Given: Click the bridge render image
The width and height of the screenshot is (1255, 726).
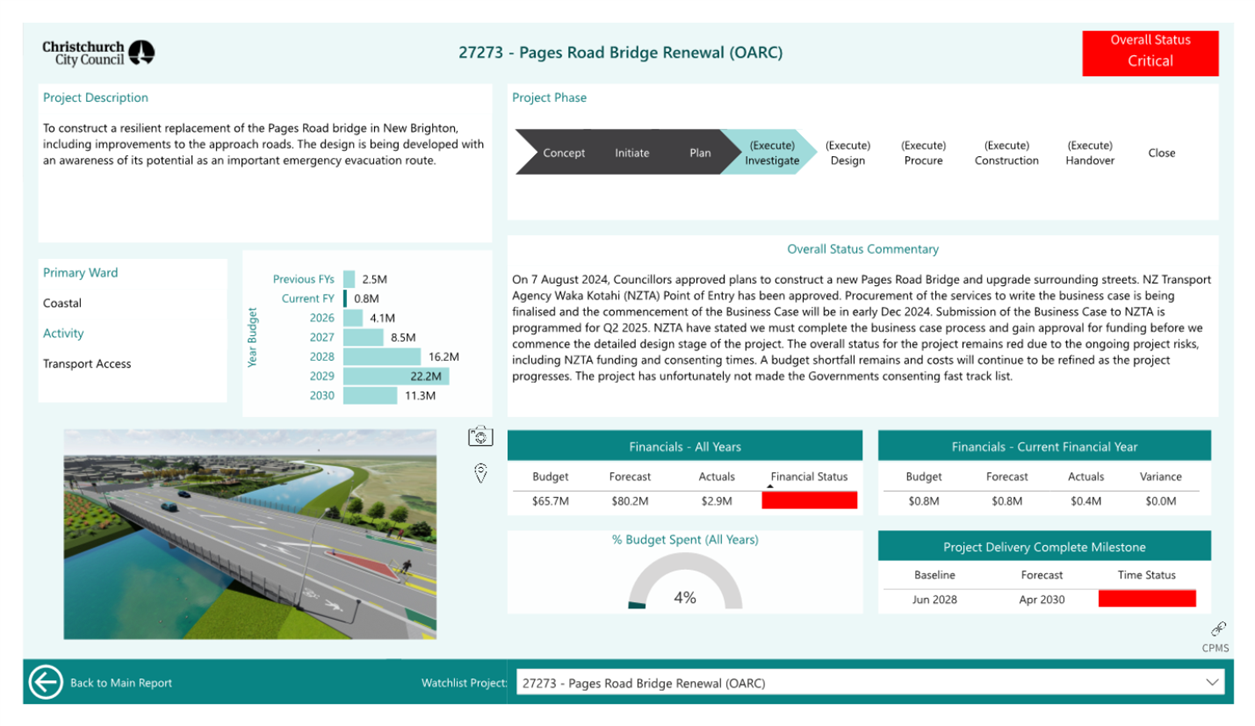Looking at the screenshot, I should [250, 534].
